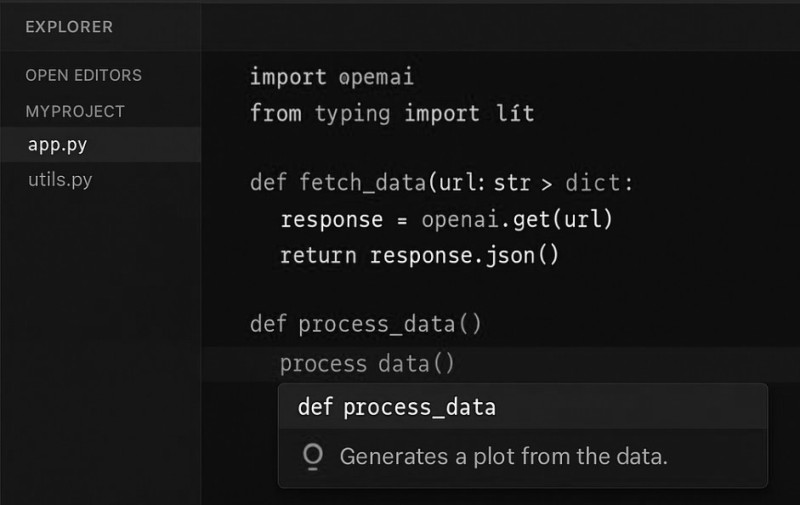Click the openai.get(url) call
The height and width of the screenshot is (505, 800).
[x=517, y=219]
